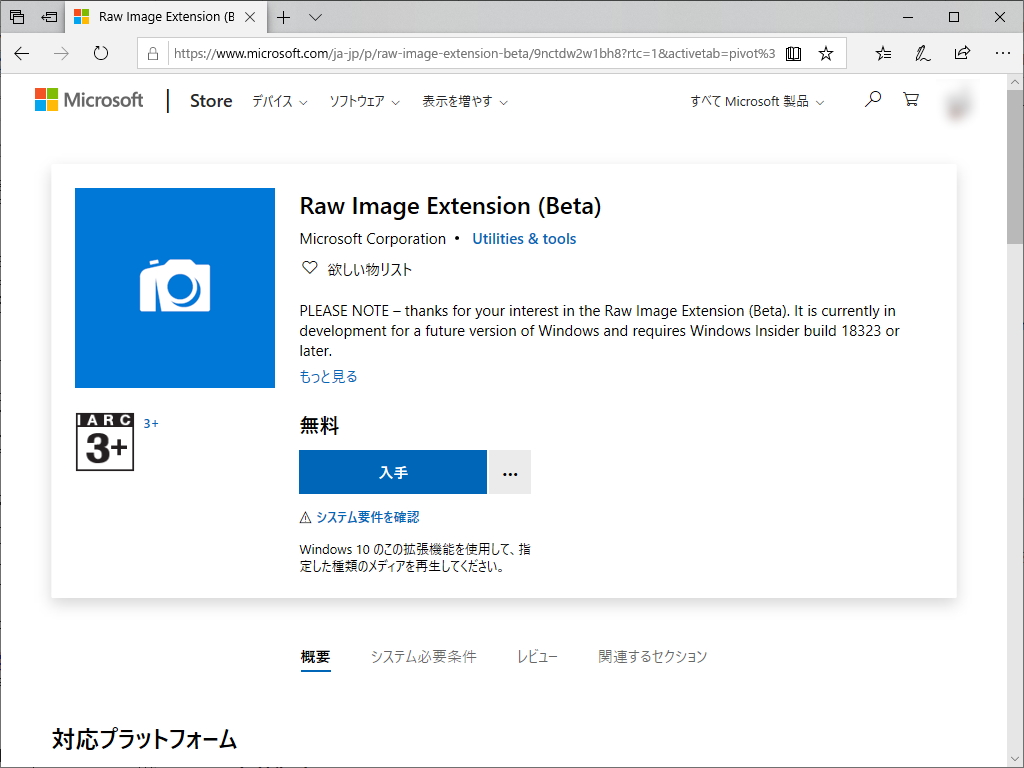Open the search magnifier in the Store header
Screen dimensions: 1024x768
[x=872, y=99]
